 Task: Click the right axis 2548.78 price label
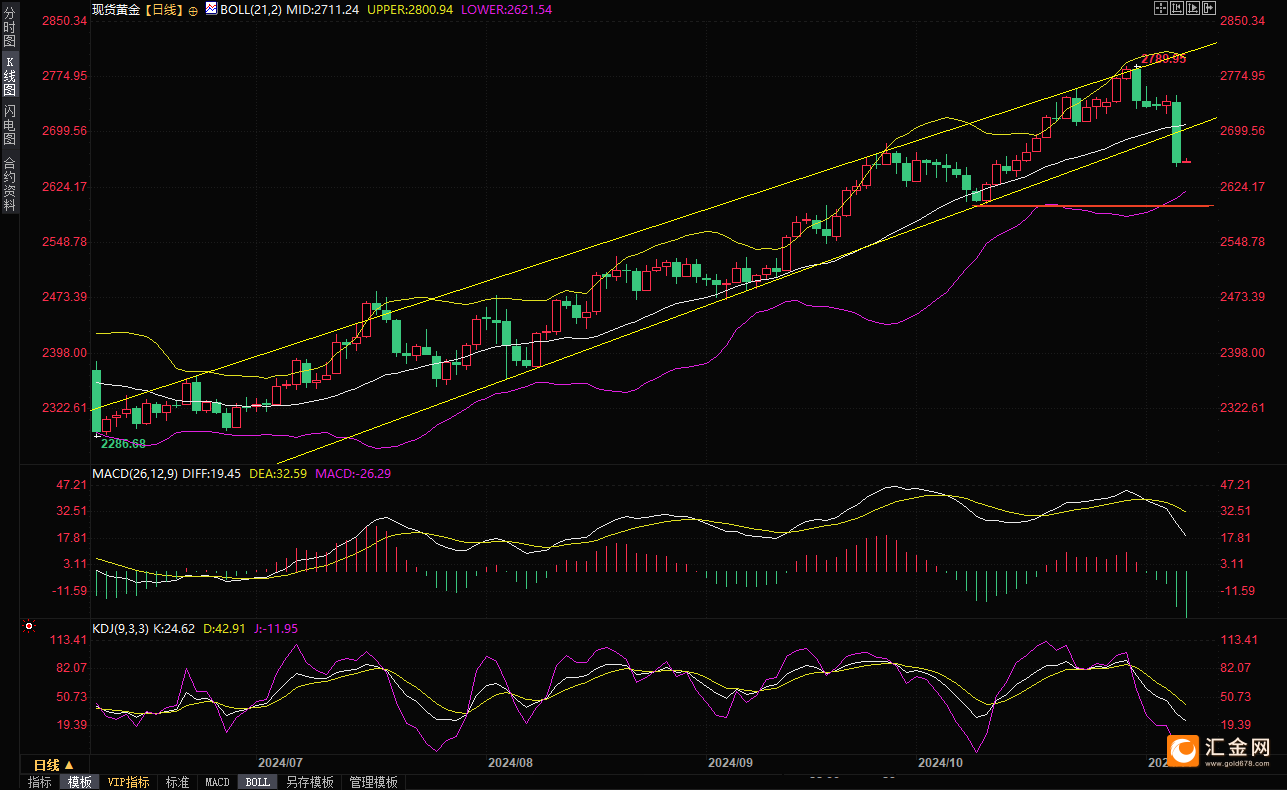(x=1243, y=242)
